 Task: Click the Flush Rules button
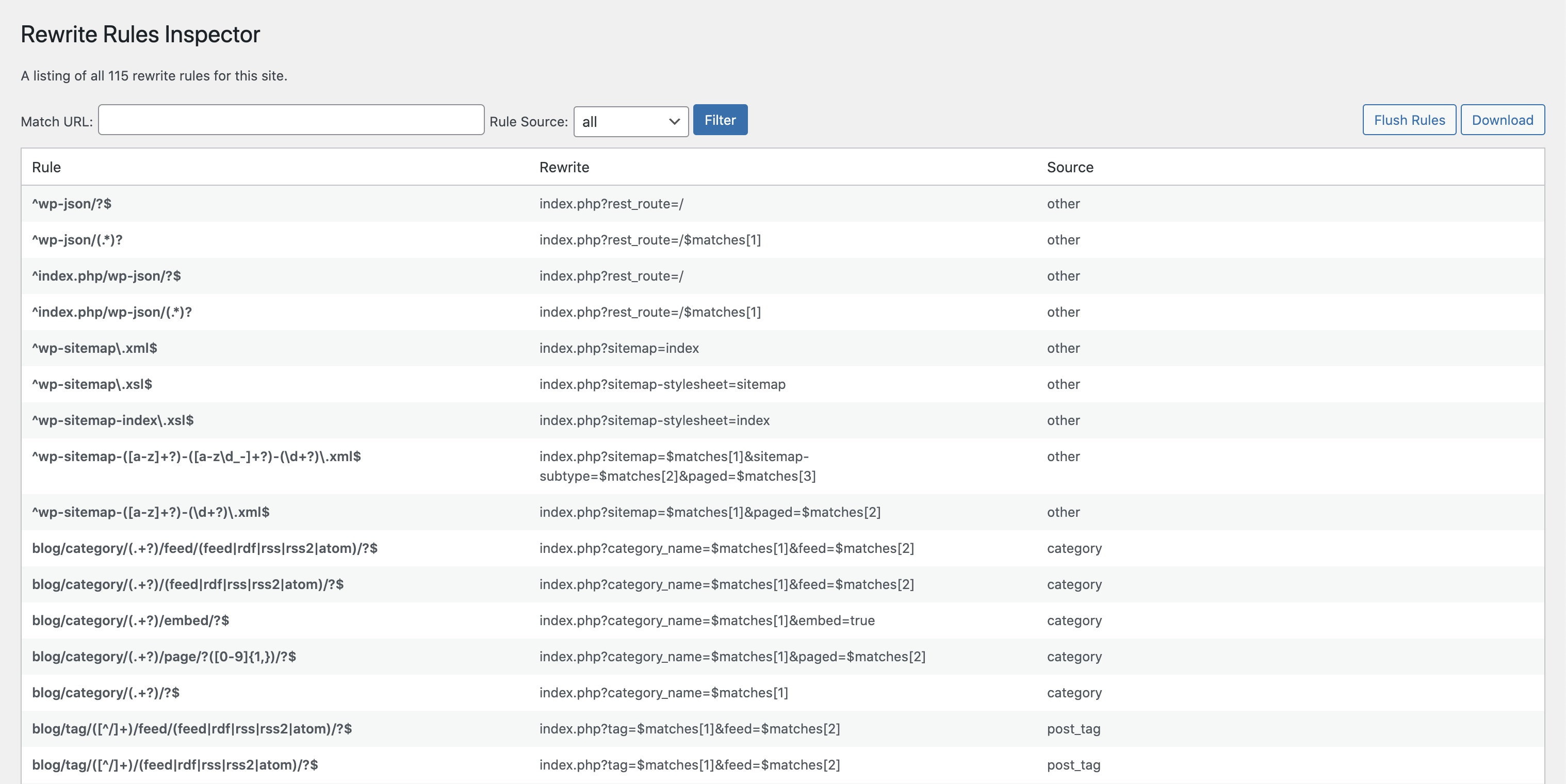click(x=1409, y=120)
